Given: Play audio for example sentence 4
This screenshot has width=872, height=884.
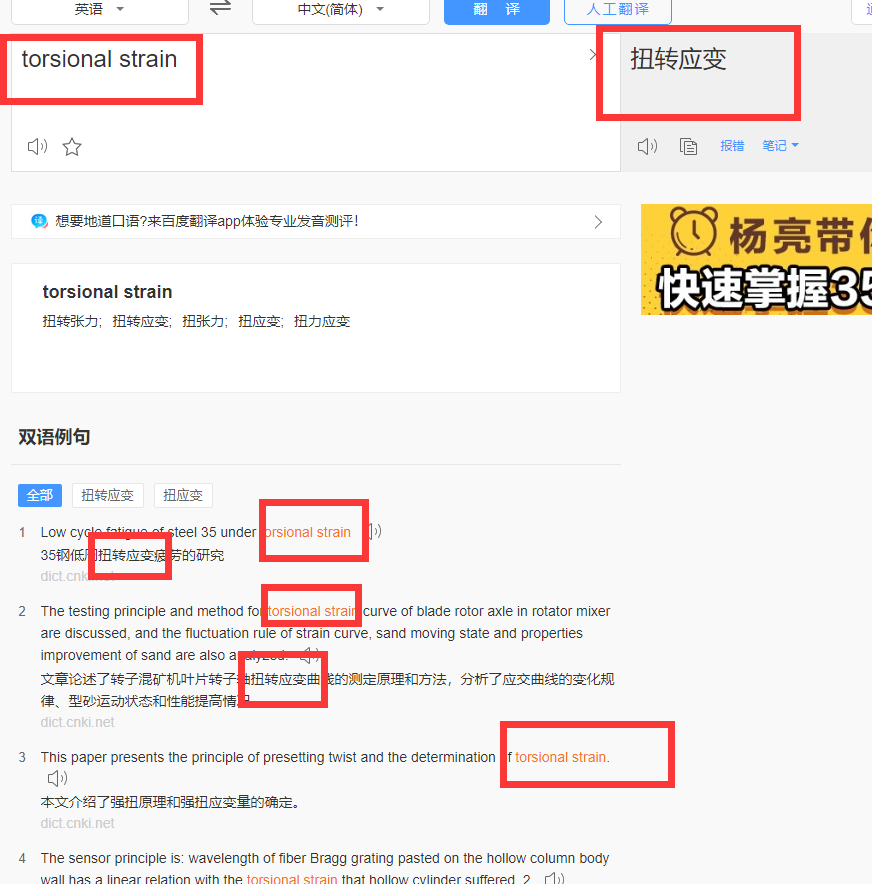Looking at the screenshot, I should tap(555, 878).
